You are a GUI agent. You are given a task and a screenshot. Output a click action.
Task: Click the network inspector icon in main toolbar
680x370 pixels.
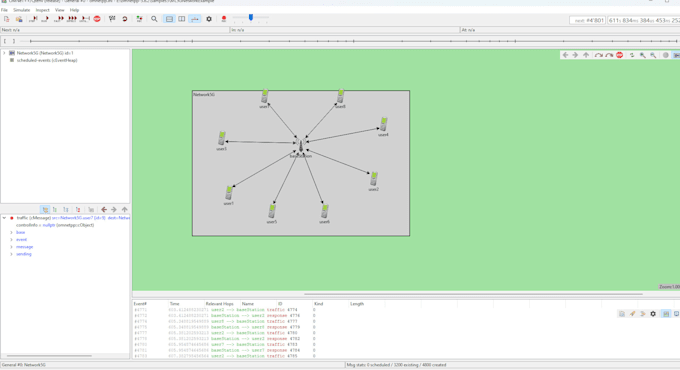[139, 19]
